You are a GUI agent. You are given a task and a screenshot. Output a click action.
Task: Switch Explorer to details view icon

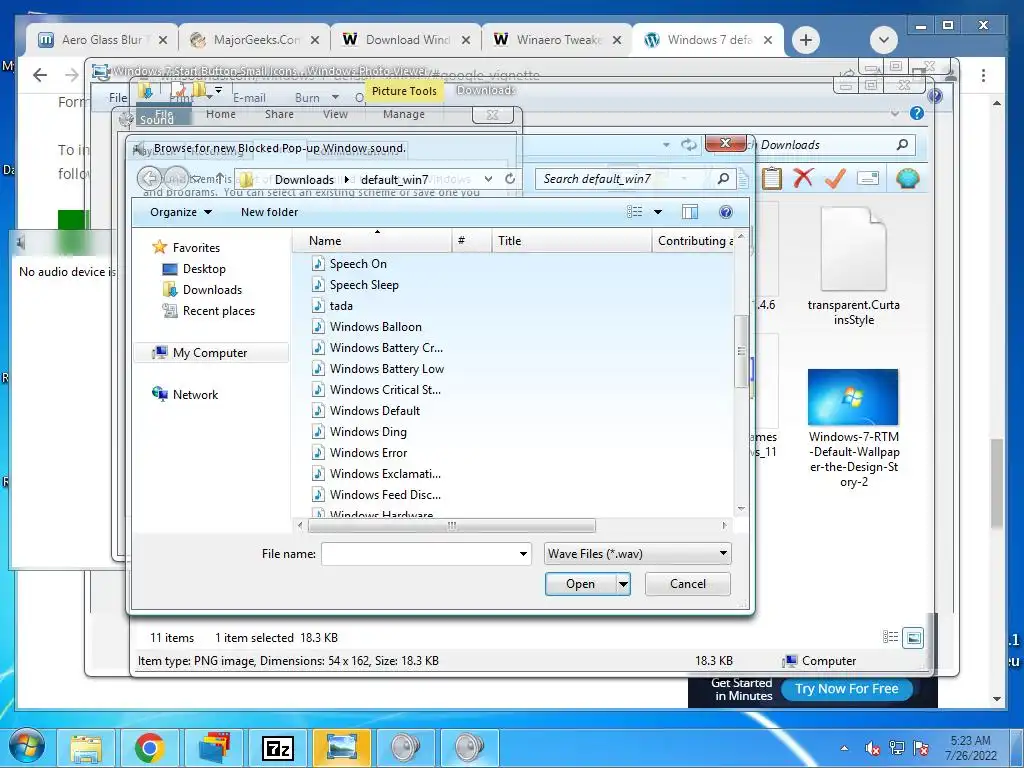[x=890, y=637]
